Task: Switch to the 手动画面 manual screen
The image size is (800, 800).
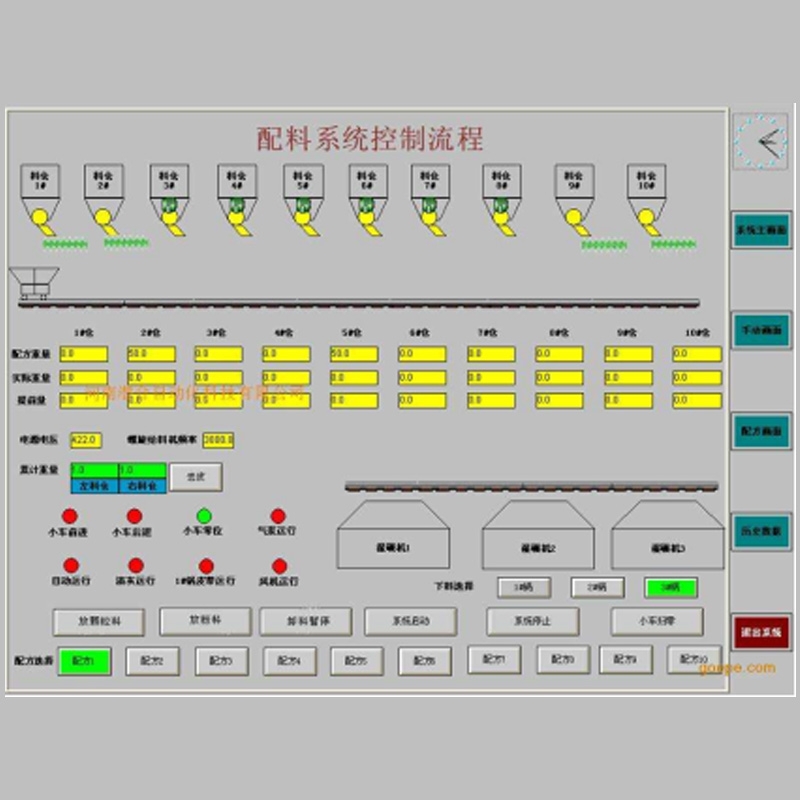Action: pyautogui.click(x=761, y=329)
